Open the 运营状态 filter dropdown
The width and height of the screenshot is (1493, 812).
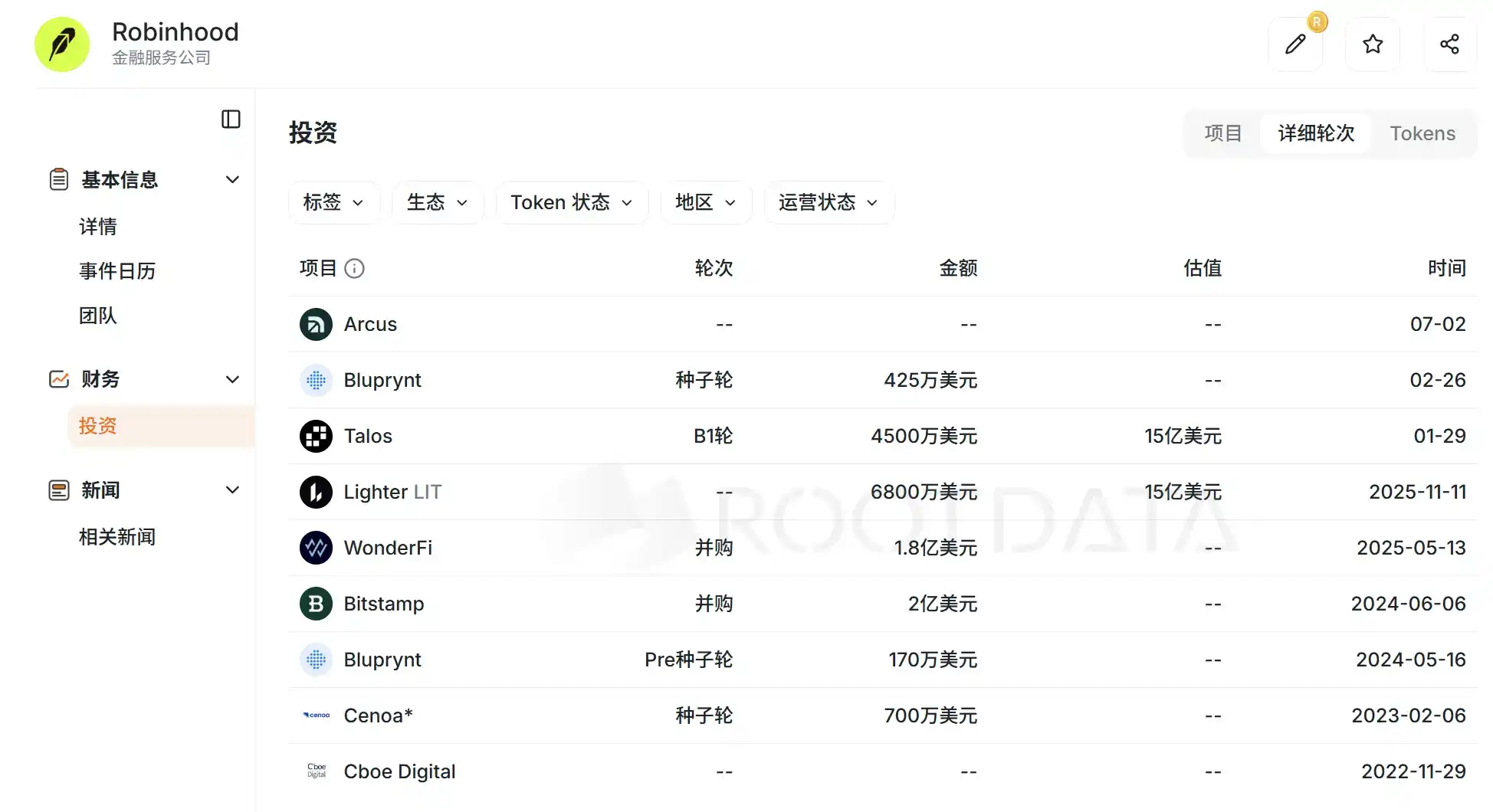click(x=829, y=202)
